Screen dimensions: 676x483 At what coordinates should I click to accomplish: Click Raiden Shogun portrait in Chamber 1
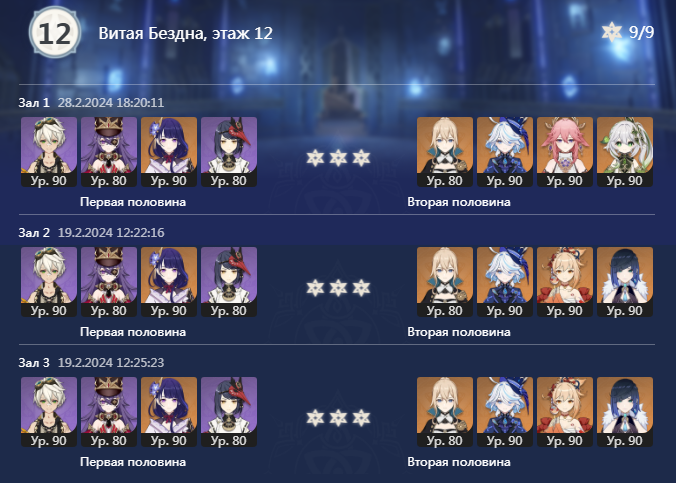tap(169, 152)
